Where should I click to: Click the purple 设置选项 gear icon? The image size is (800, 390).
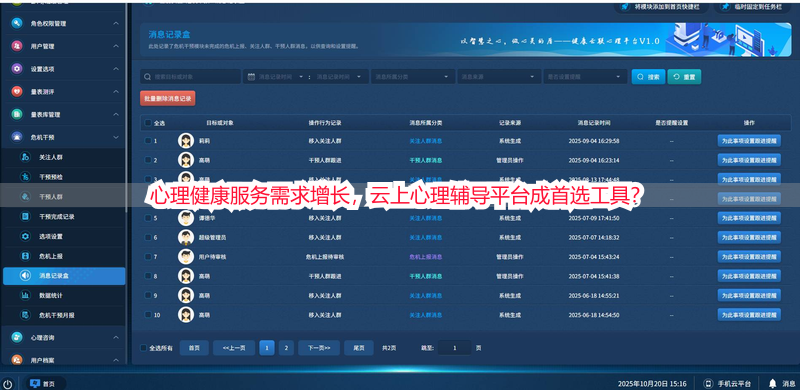17,69
